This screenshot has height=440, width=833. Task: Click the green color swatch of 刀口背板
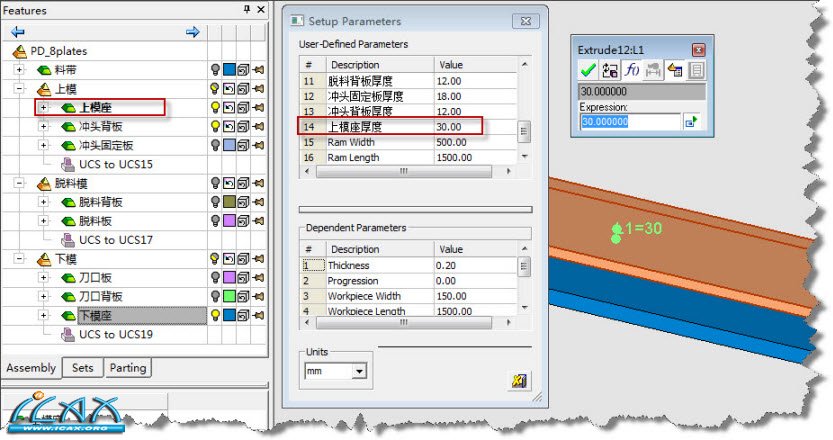coord(229,297)
